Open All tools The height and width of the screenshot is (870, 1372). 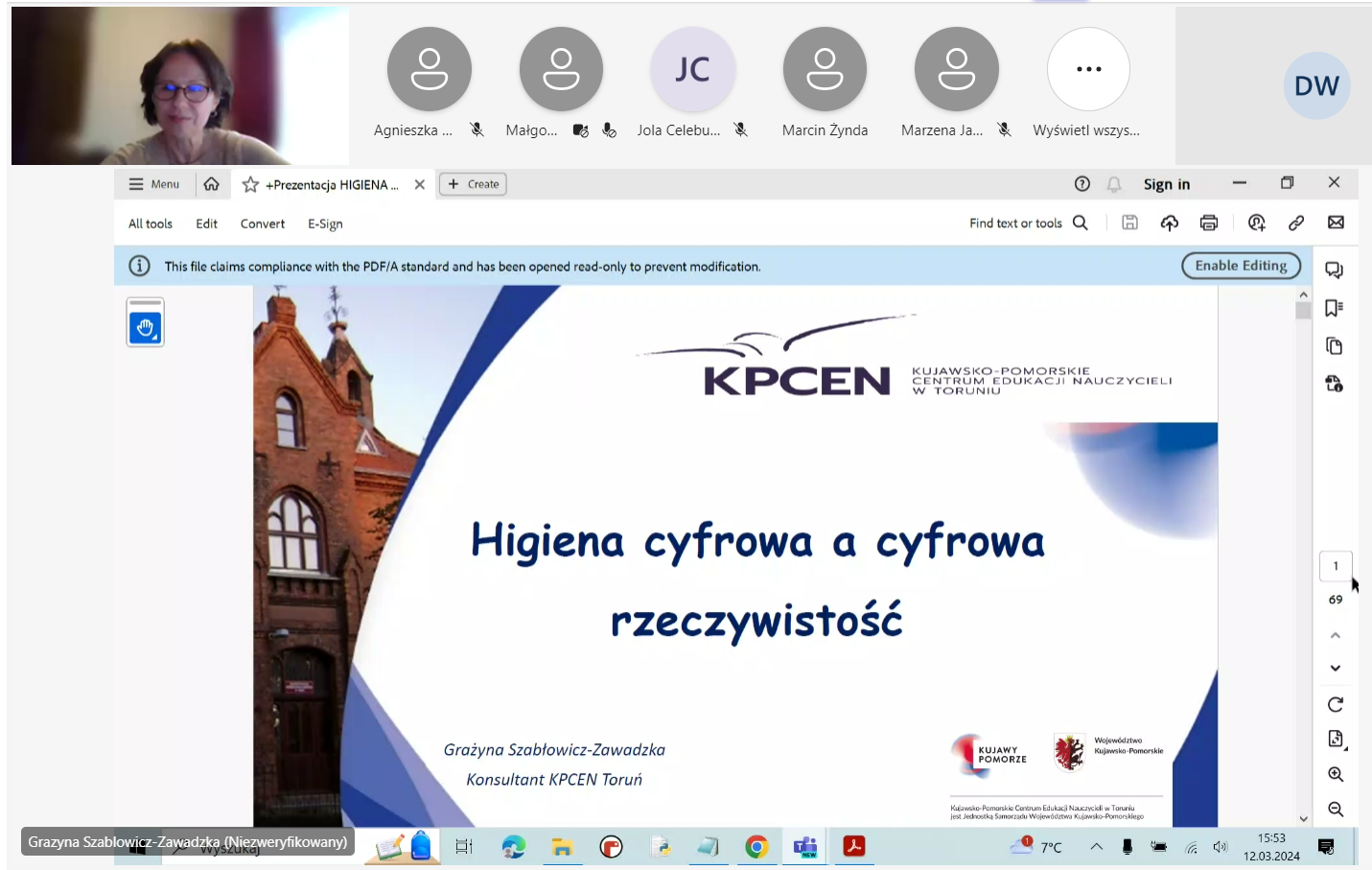coord(151,223)
